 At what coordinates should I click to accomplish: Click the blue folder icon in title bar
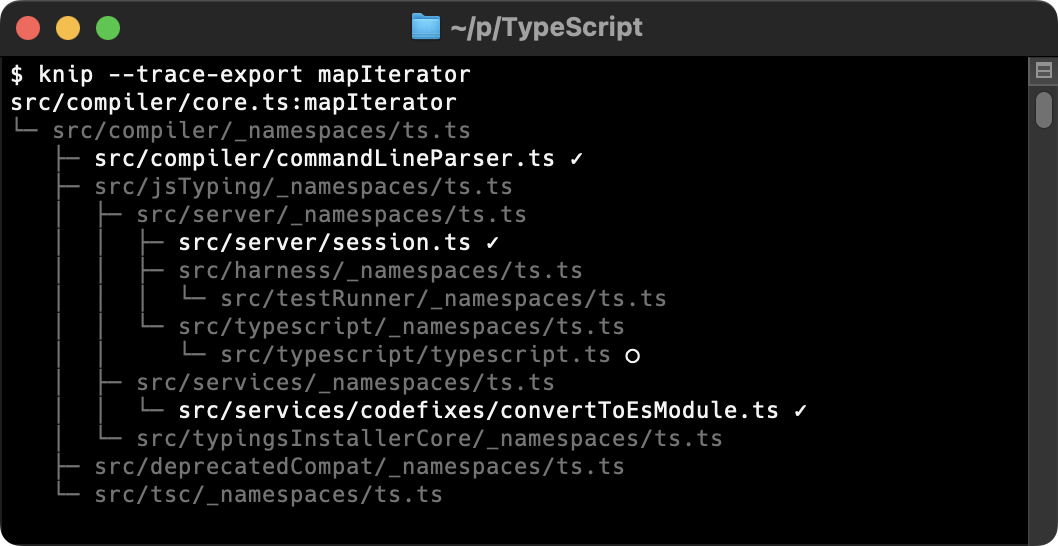pyautogui.click(x=426, y=27)
